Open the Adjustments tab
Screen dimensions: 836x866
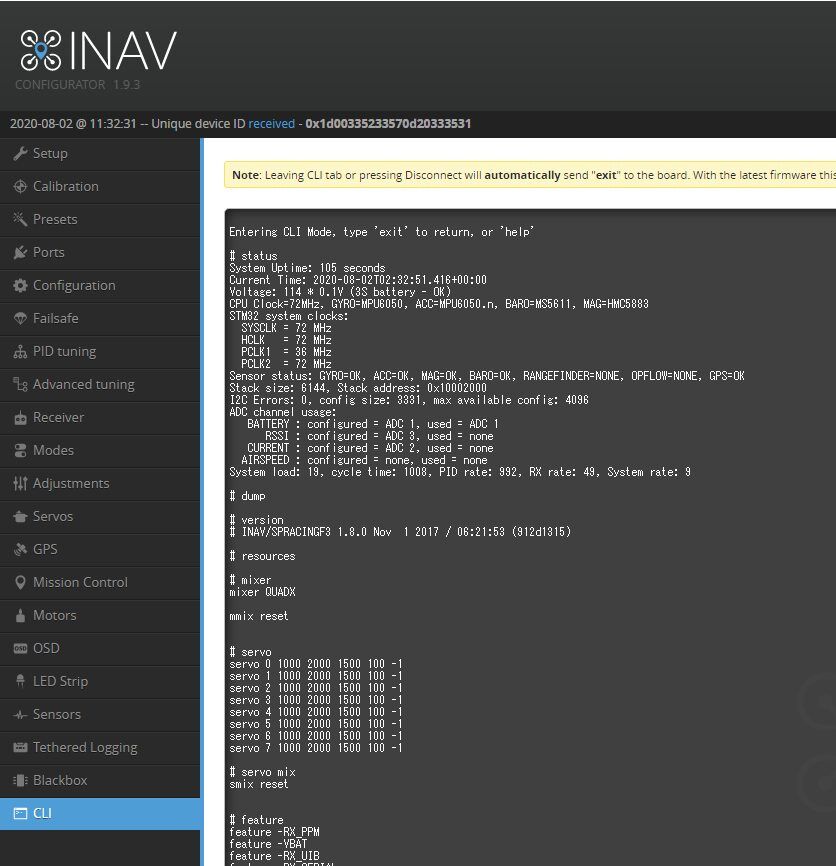(100, 484)
